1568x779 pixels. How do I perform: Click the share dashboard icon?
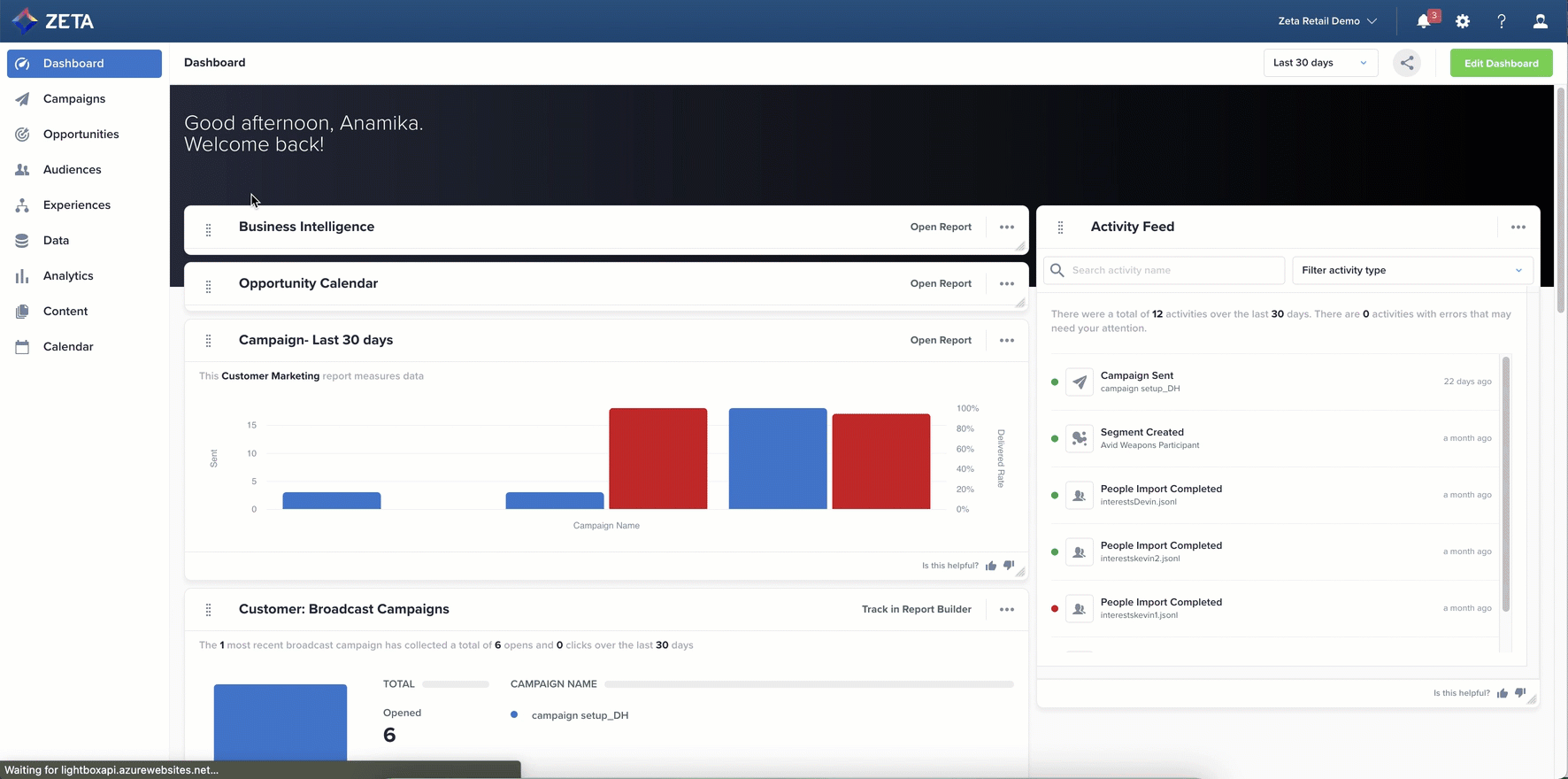click(1407, 63)
